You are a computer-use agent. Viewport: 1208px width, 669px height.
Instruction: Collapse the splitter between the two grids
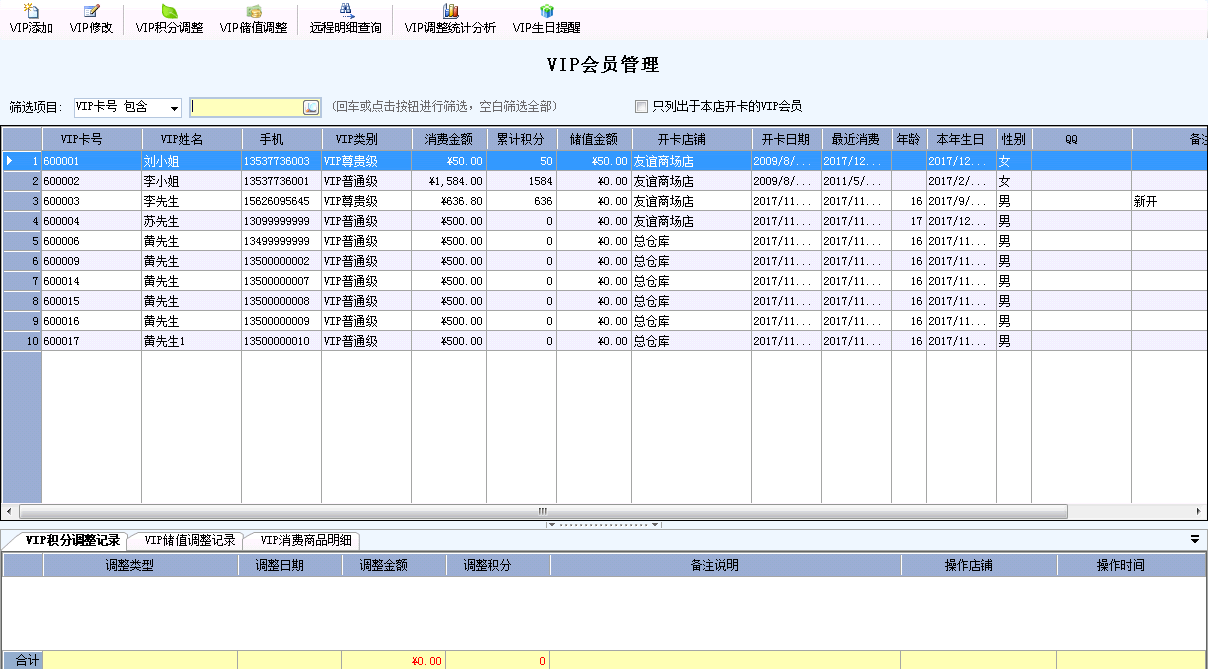(603, 524)
